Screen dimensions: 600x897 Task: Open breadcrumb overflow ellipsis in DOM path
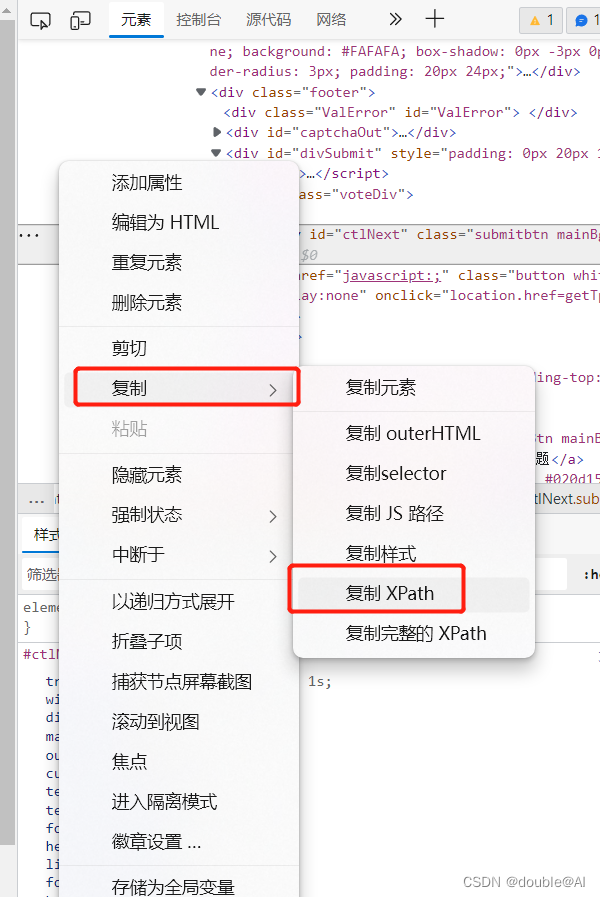[37, 501]
